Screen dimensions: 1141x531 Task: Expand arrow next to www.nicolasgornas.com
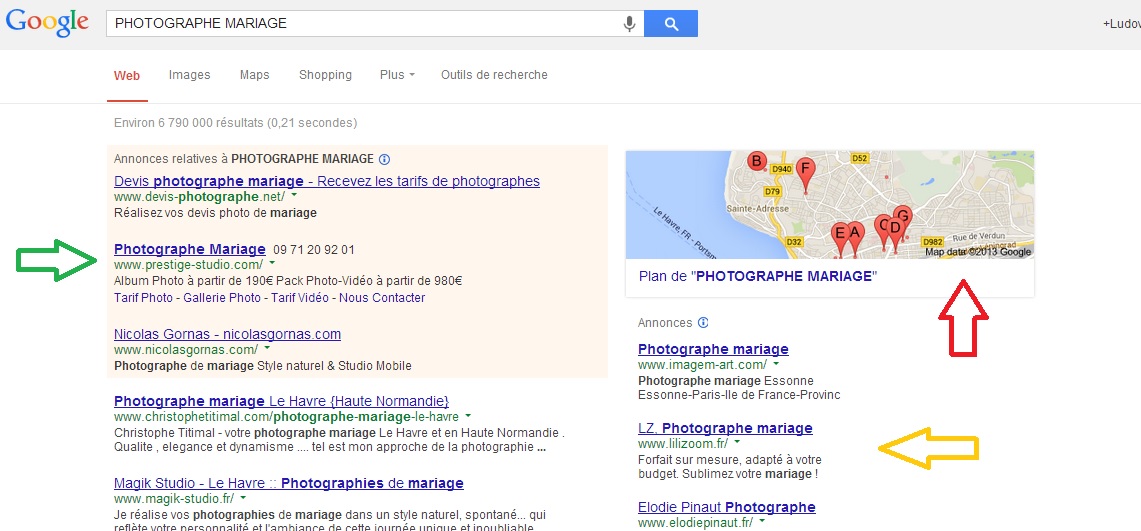pyautogui.click(x=267, y=349)
